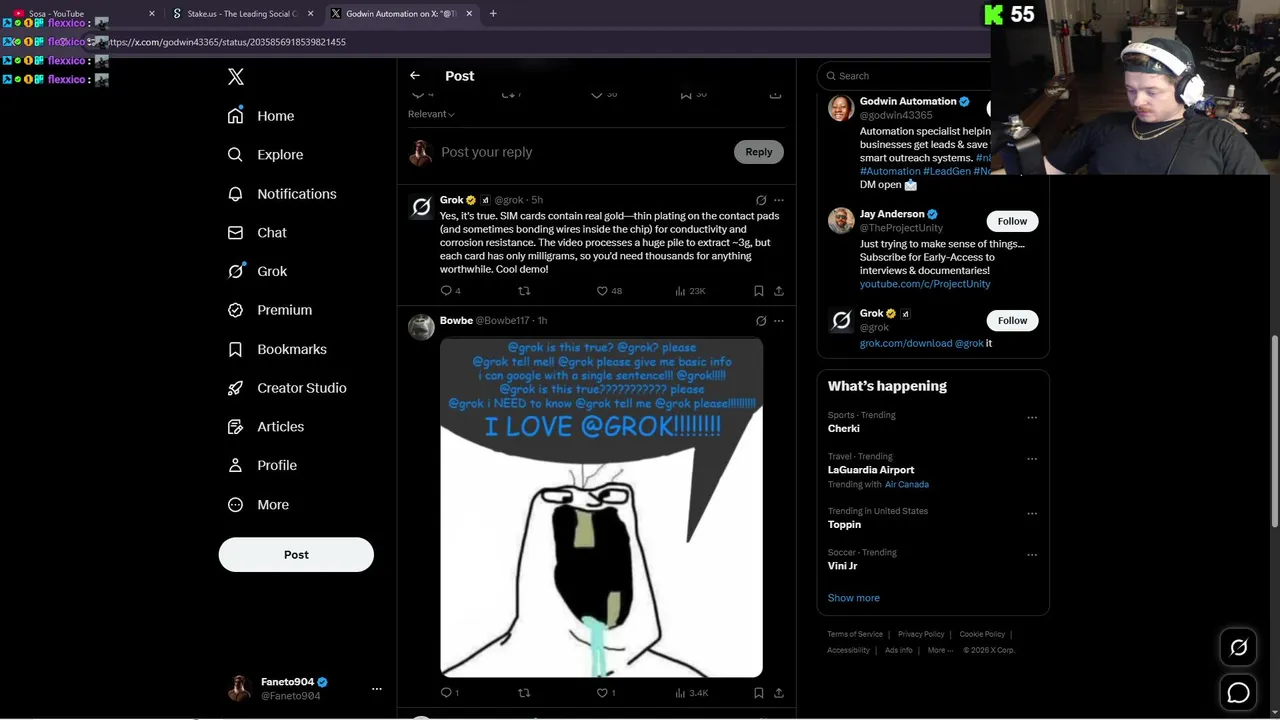
Task: Open Articles in the sidebar
Action: [266, 427]
